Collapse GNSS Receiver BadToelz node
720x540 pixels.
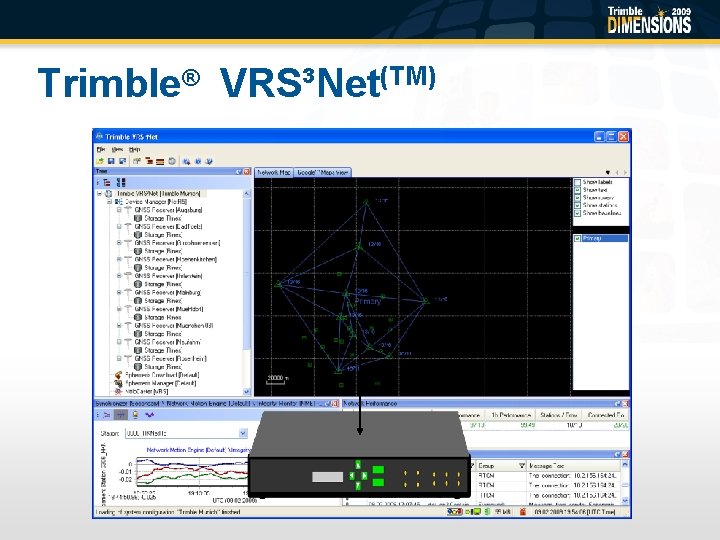point(119,226)
